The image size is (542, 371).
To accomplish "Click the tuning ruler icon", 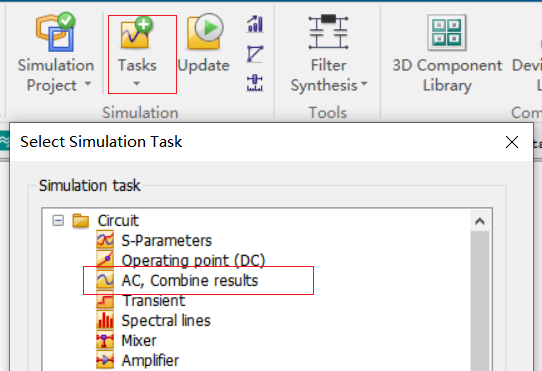I will [255, 83].
